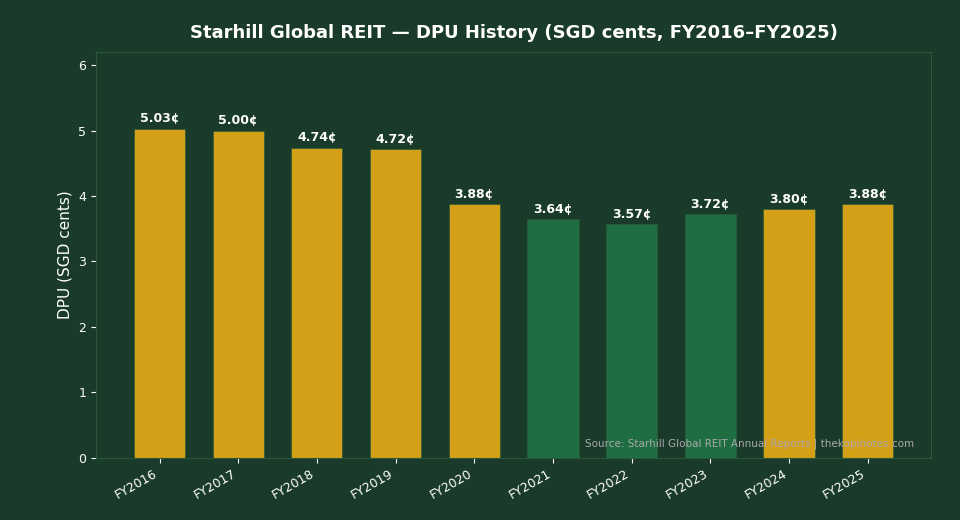The height and width of the screenshot is (520, 960).
Task: Click the y-axis tick label 4
Action: (x=83, y=197)
